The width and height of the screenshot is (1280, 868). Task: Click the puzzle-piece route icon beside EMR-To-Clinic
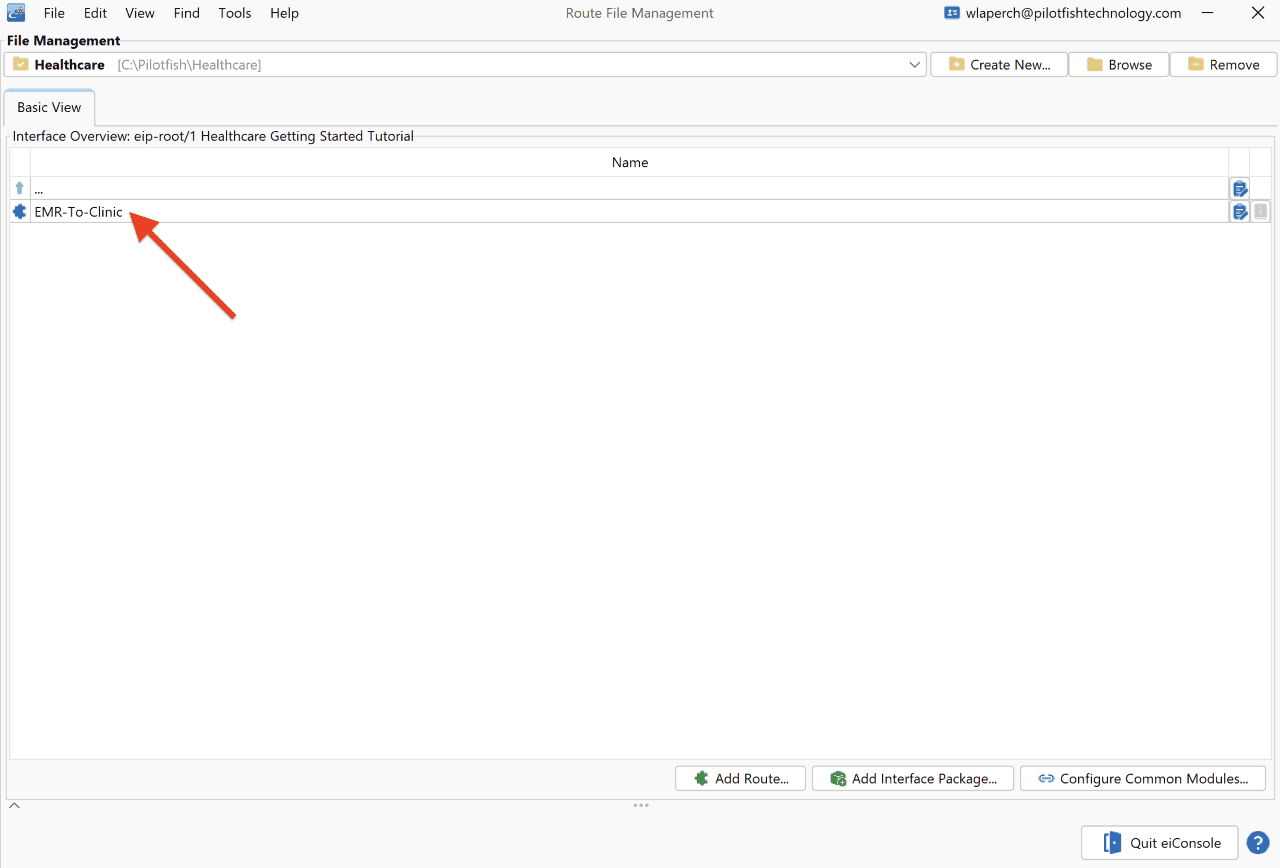(x=19, y=211)
